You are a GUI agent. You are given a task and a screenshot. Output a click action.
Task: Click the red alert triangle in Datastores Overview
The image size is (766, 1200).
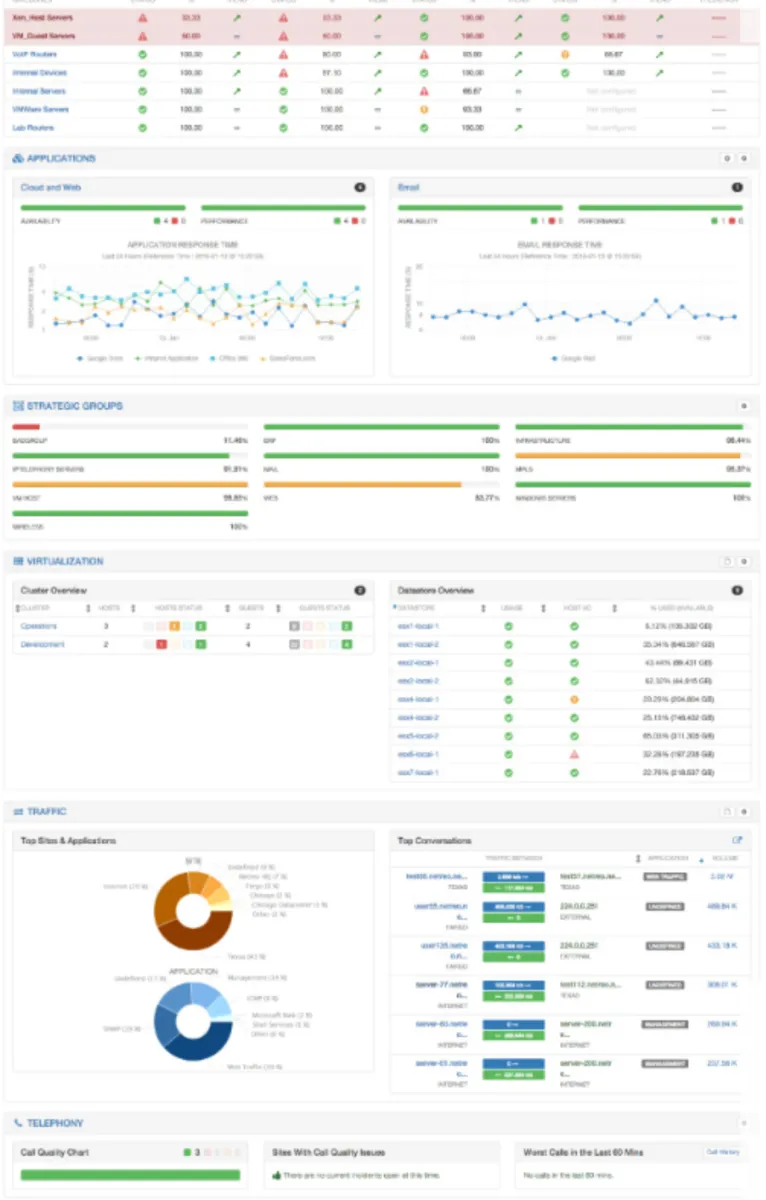tap(574, 754)
